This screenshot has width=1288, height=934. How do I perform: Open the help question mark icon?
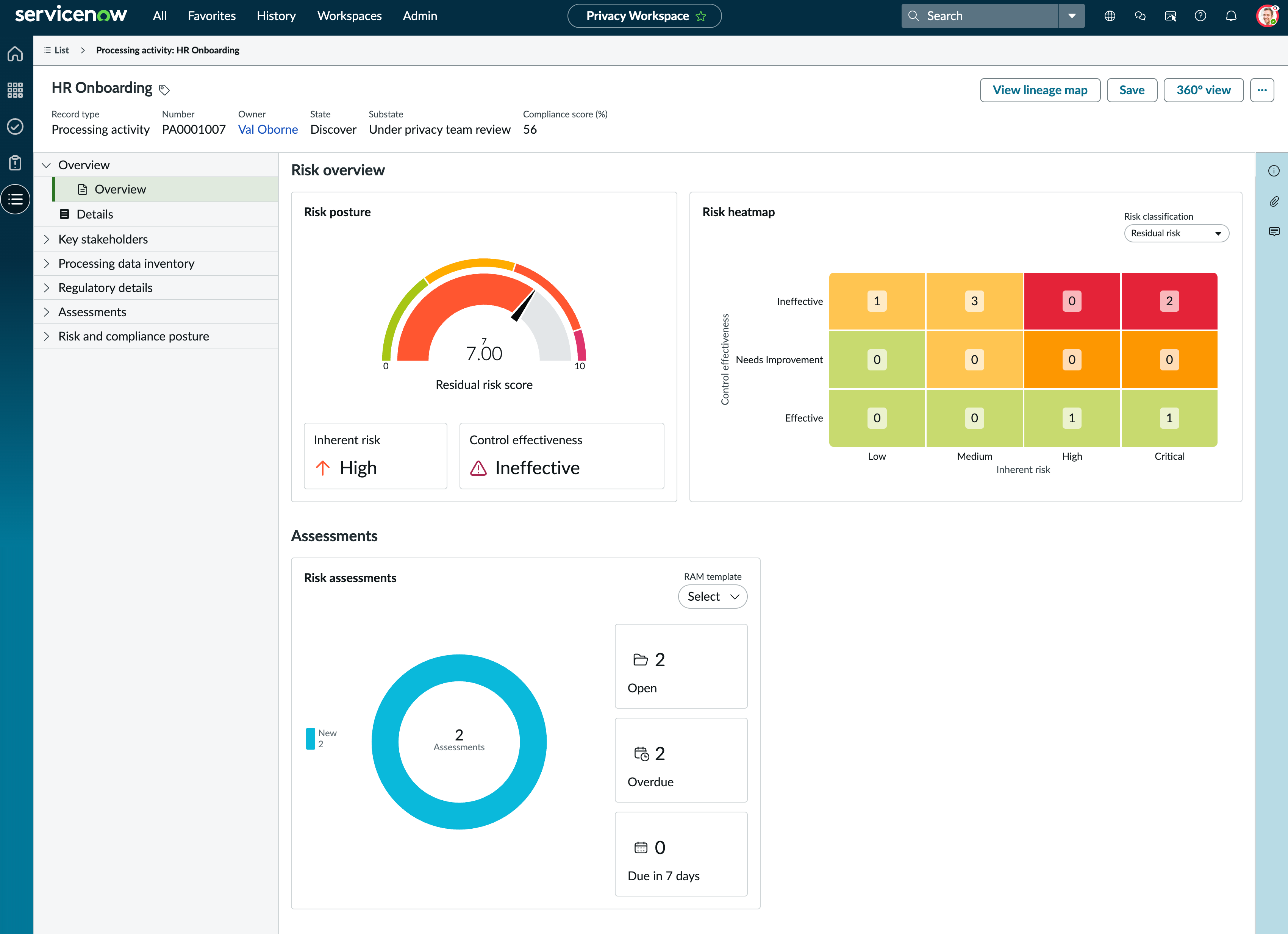1200,16
